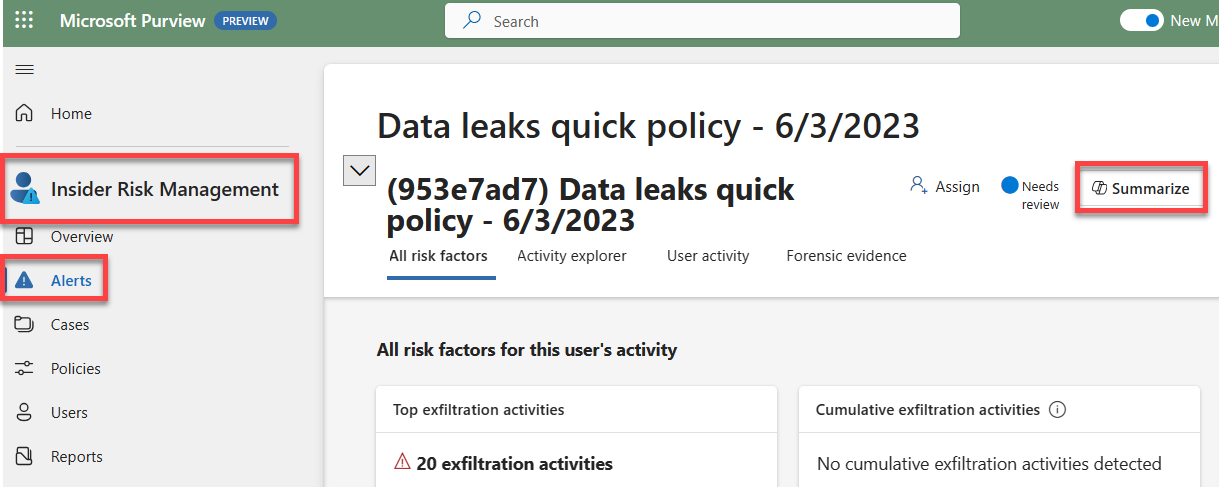
Task: Click the Cases folder icon
Action: [x=25, y=325]
